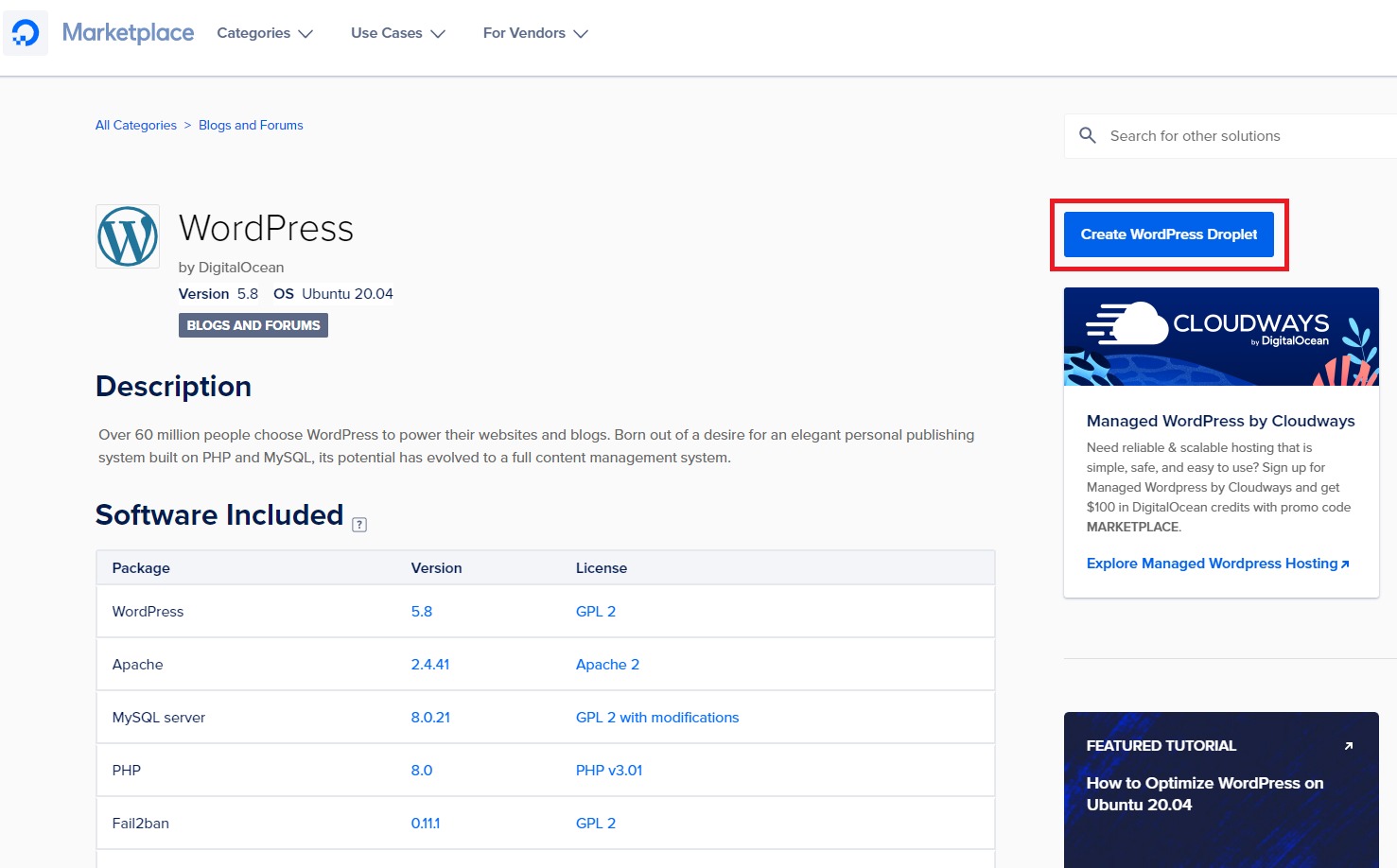This screenshot has height=868, width=1397.
Task: Open the Use Cases dropdown
Action: (396, 33)
